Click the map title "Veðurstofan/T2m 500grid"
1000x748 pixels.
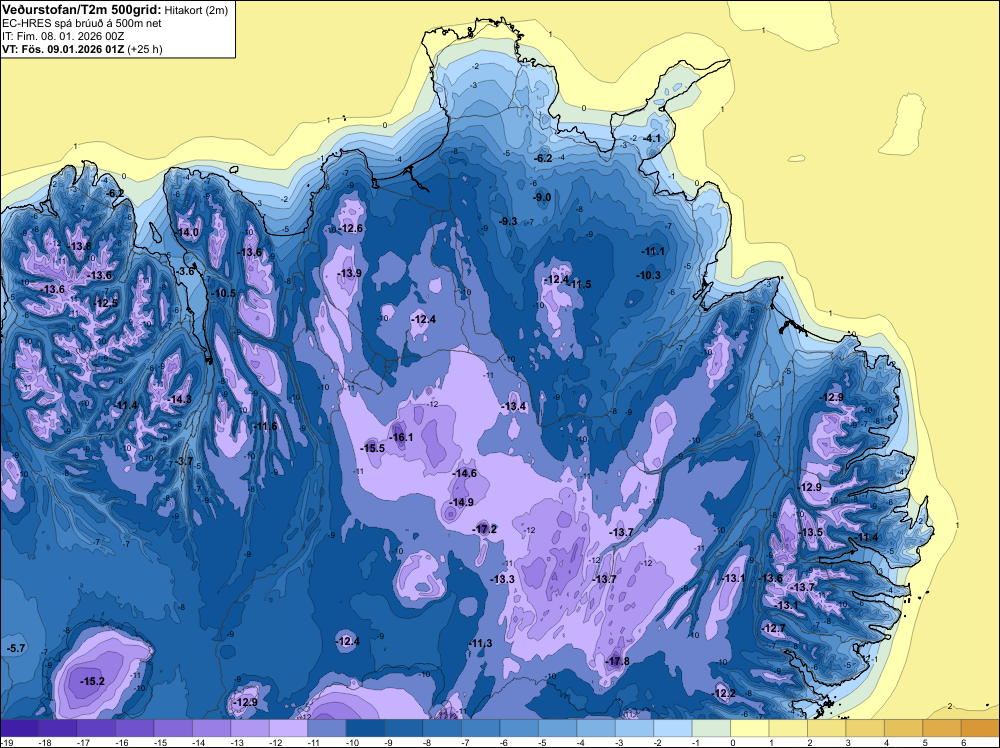(81, 10)
